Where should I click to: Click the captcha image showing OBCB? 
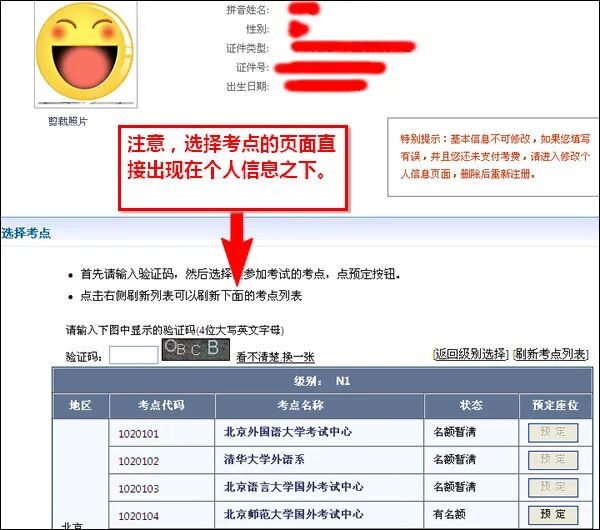point(196,349)
